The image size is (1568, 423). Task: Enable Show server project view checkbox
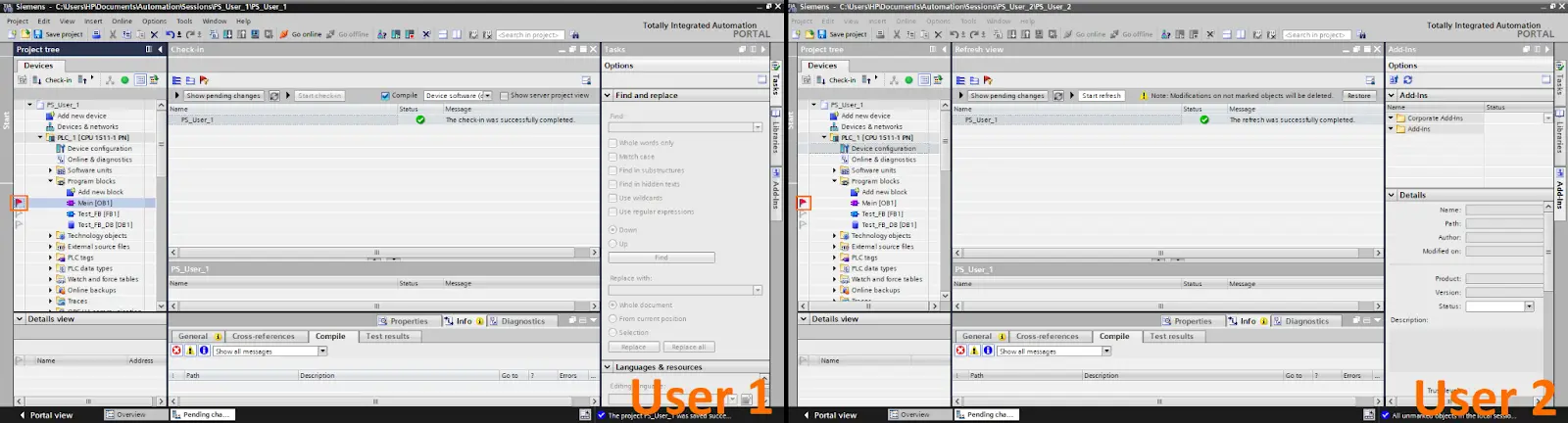tap(504, 96)
